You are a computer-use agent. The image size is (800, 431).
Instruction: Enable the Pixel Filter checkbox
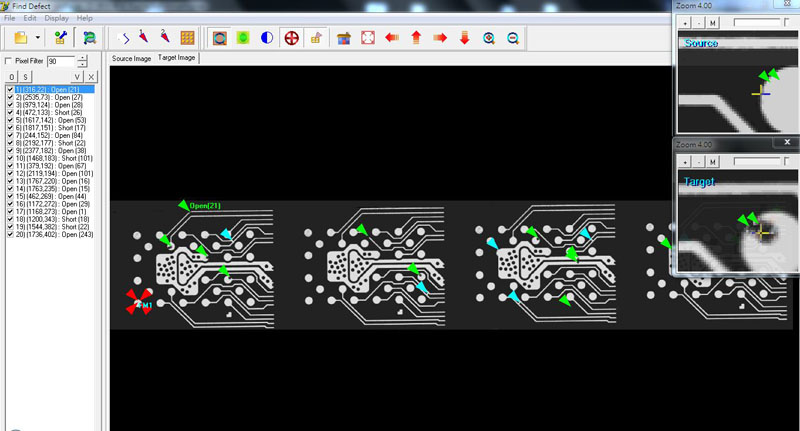pos(9,61)
